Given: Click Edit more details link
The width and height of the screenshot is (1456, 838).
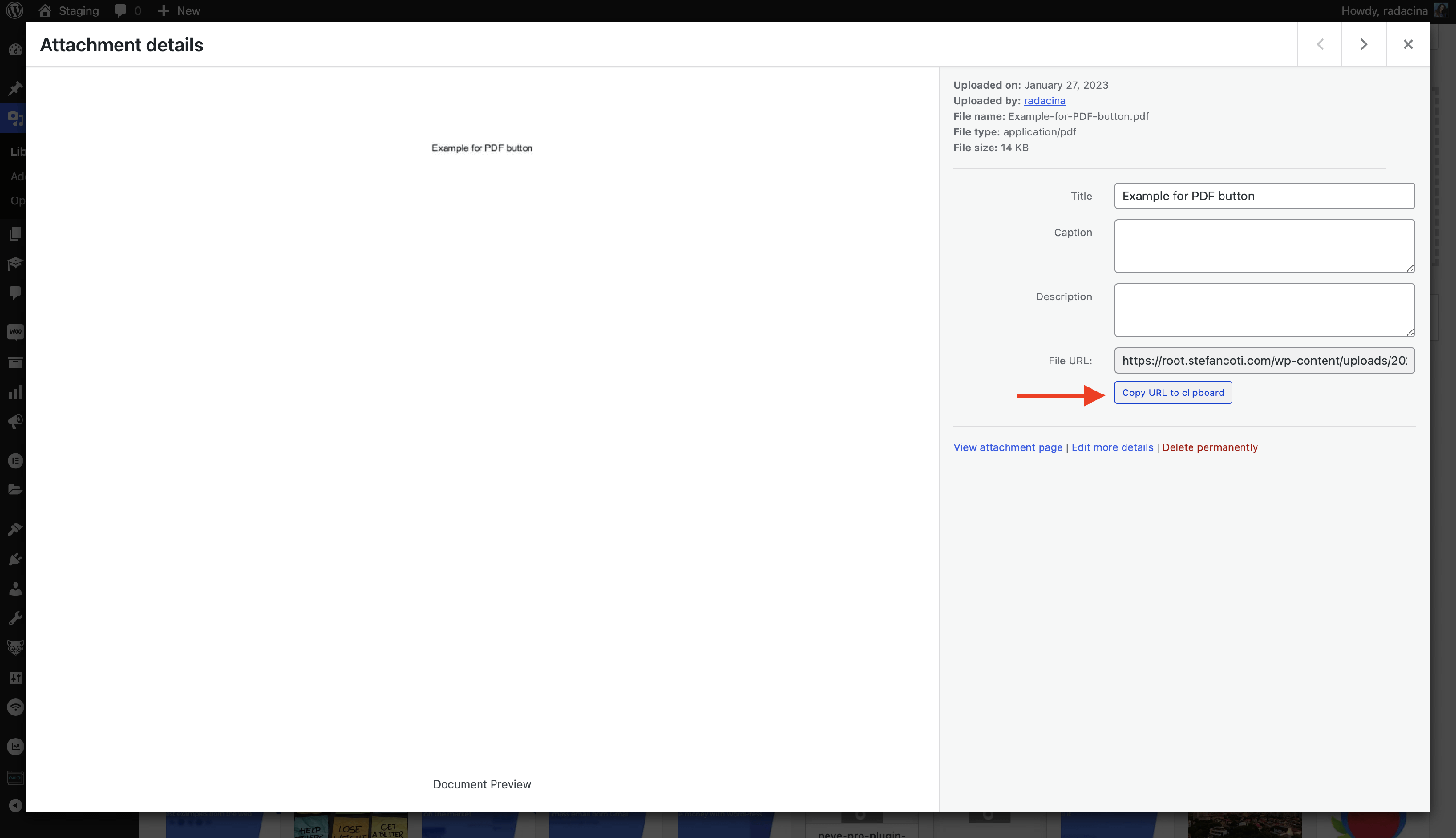Looking at the screenshot, I should tap(1112, 448).
